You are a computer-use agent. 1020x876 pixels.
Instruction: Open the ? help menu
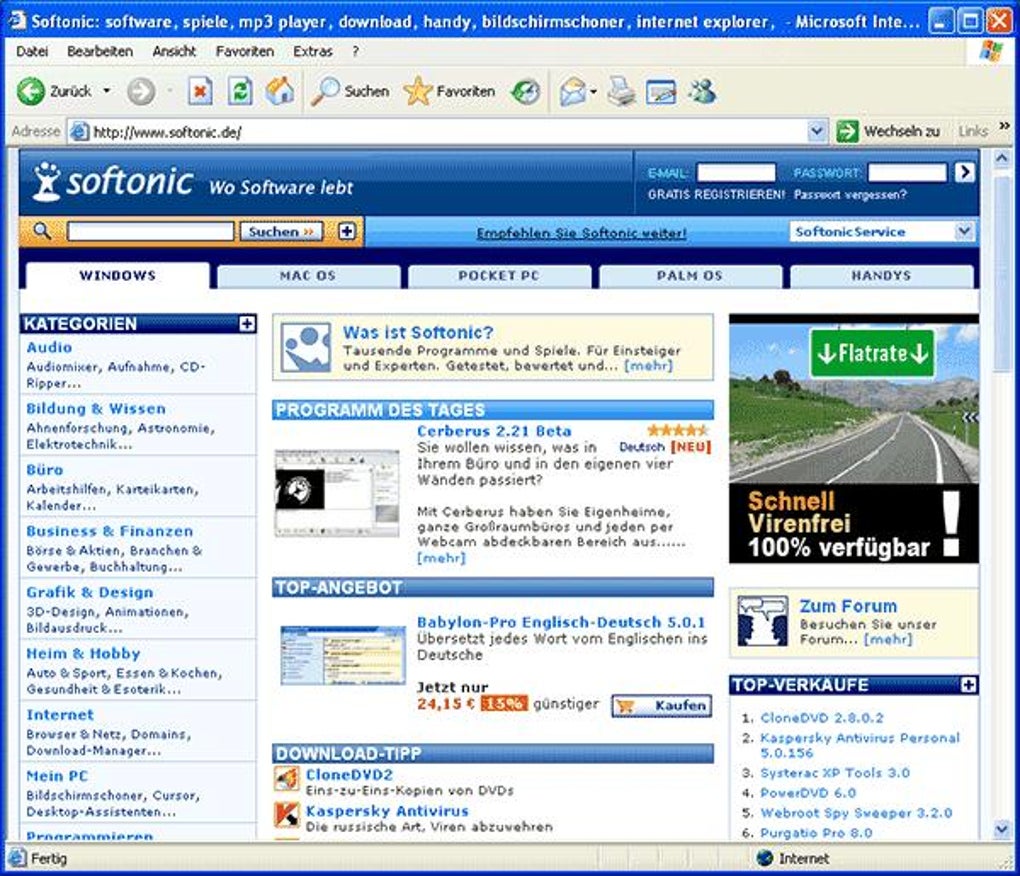355,51
